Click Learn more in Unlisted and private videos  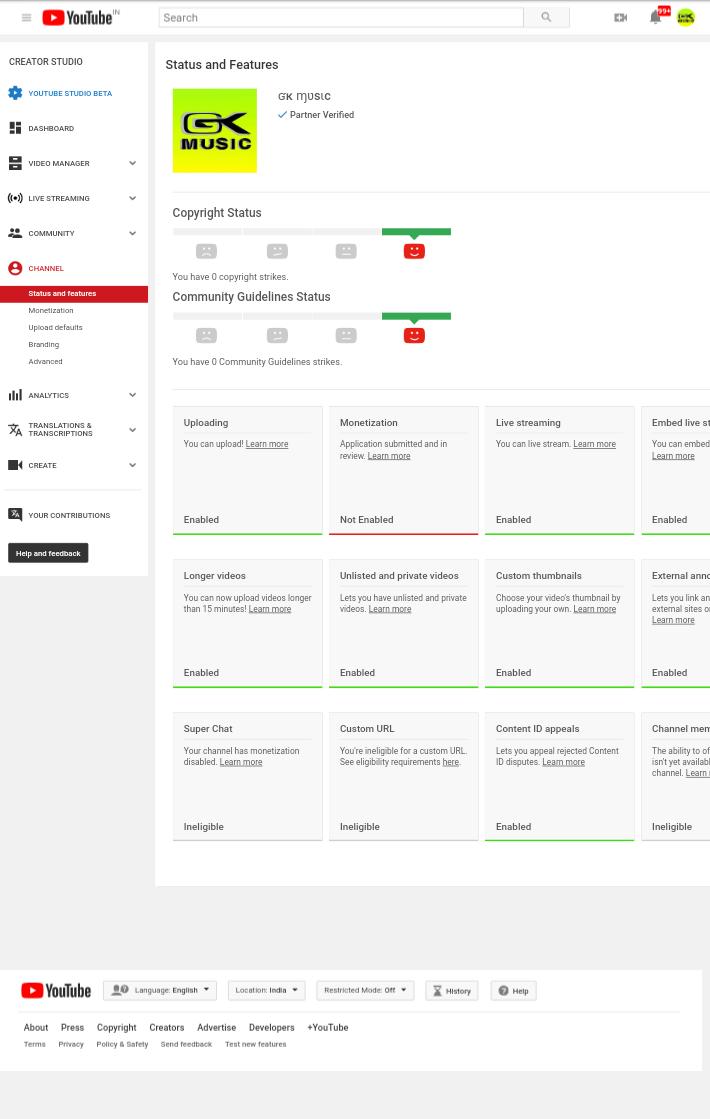tap(390, 609)
